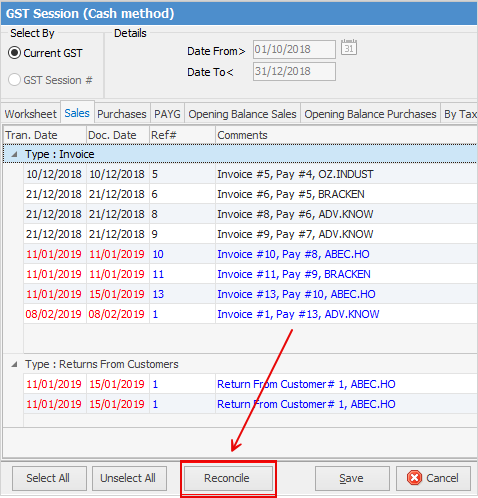The width and height of the screenshot is (478, 498).
Task: Click Ref# 13 cell in invoice list
Action: (x=182, y=294)
